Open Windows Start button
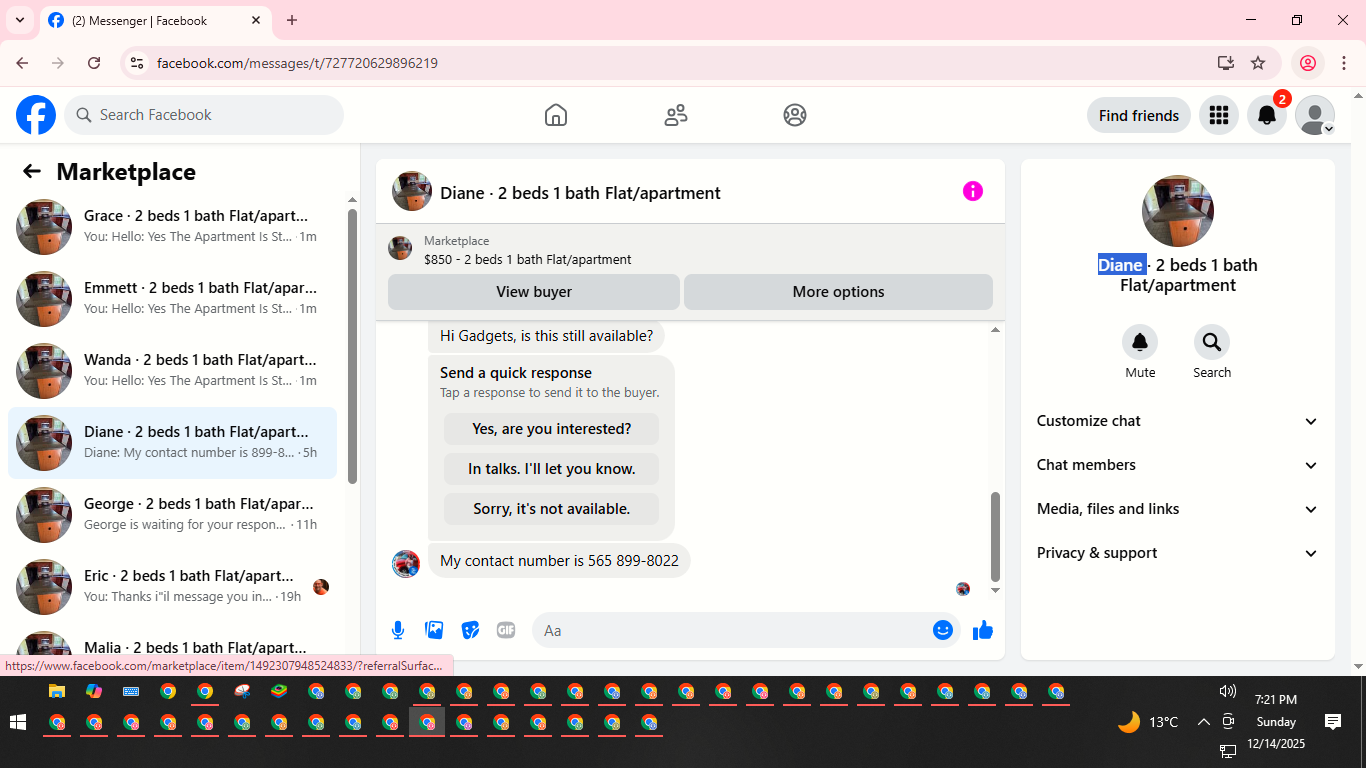The image size is (1366, 768). 17,722
